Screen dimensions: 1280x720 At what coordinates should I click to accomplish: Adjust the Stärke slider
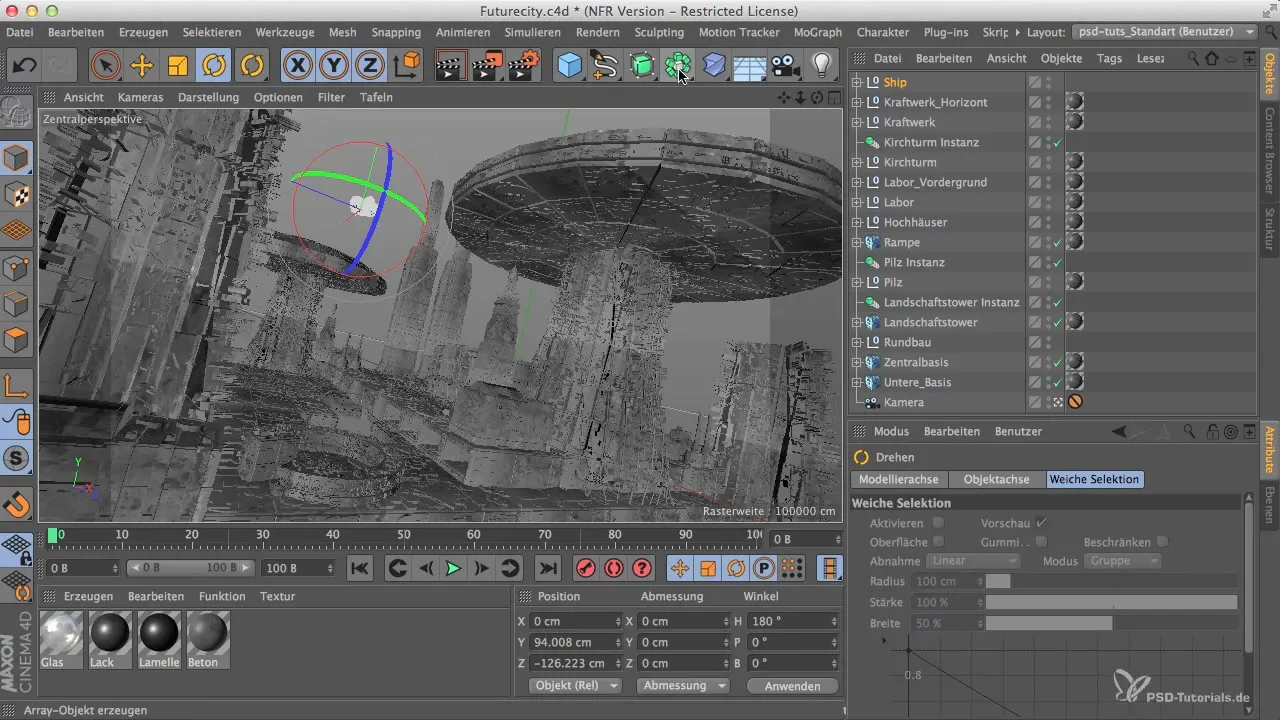click(x=1111, y=602)
